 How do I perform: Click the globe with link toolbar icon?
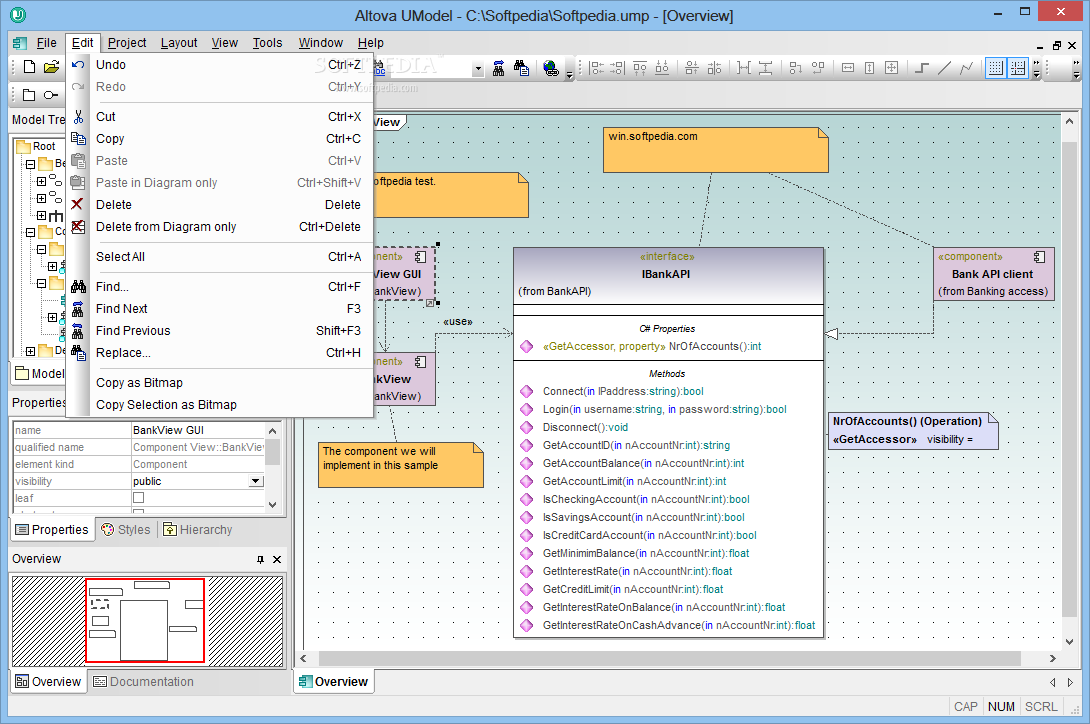pos(551,68)
